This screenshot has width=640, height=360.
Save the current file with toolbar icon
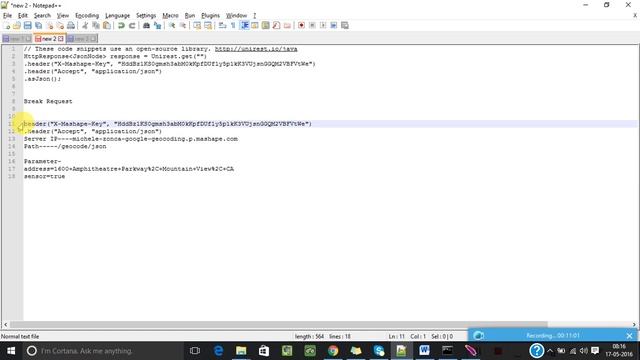pos(27,25)
